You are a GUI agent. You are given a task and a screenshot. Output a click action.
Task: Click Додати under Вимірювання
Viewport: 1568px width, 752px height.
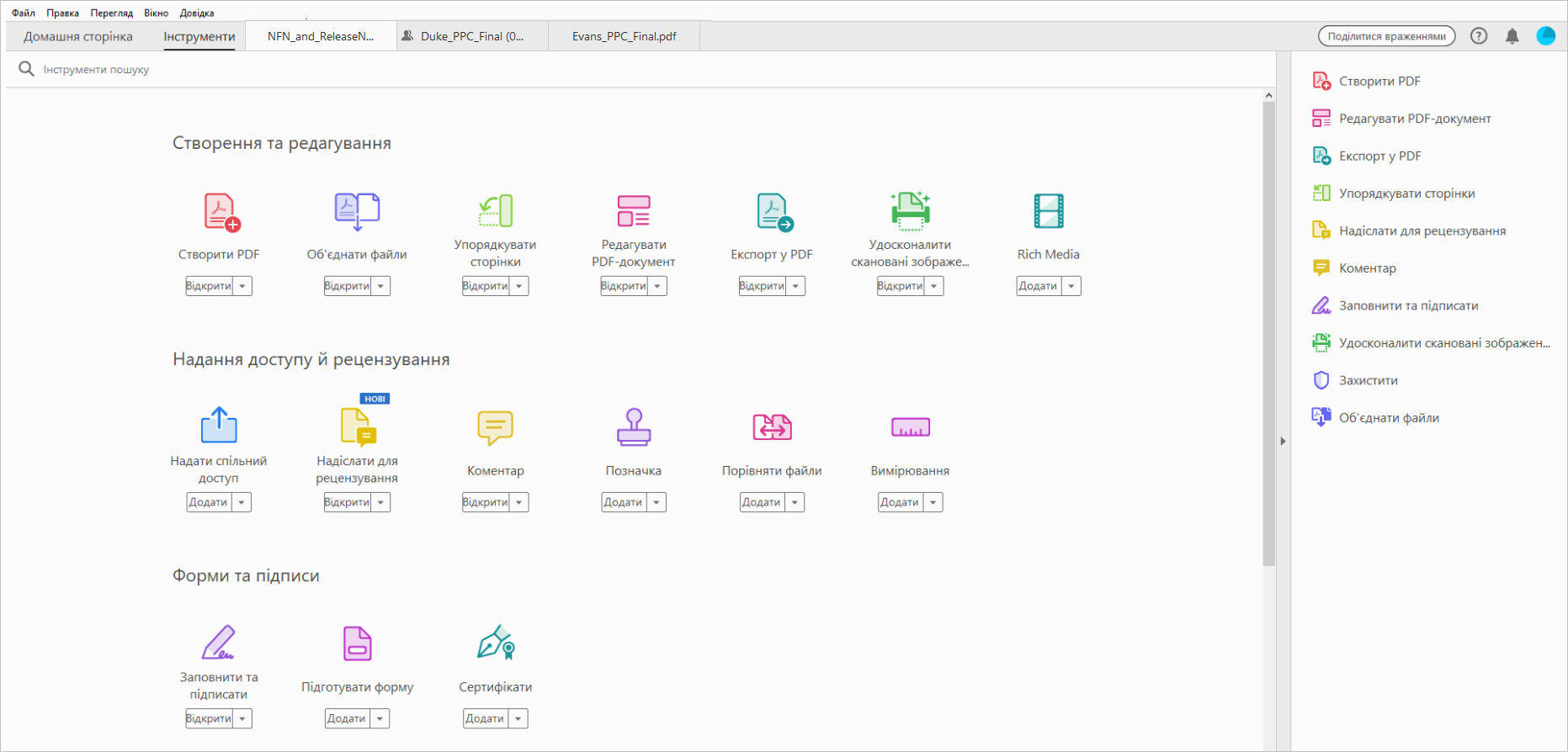tap(900, 502)
